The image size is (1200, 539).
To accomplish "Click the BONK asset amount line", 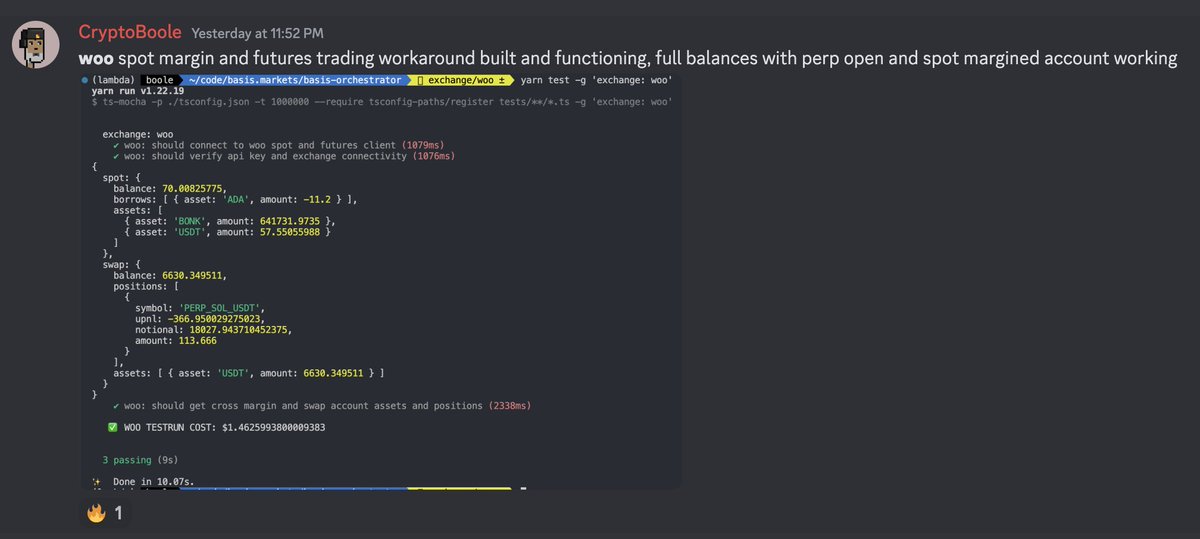I will [231, 220].
